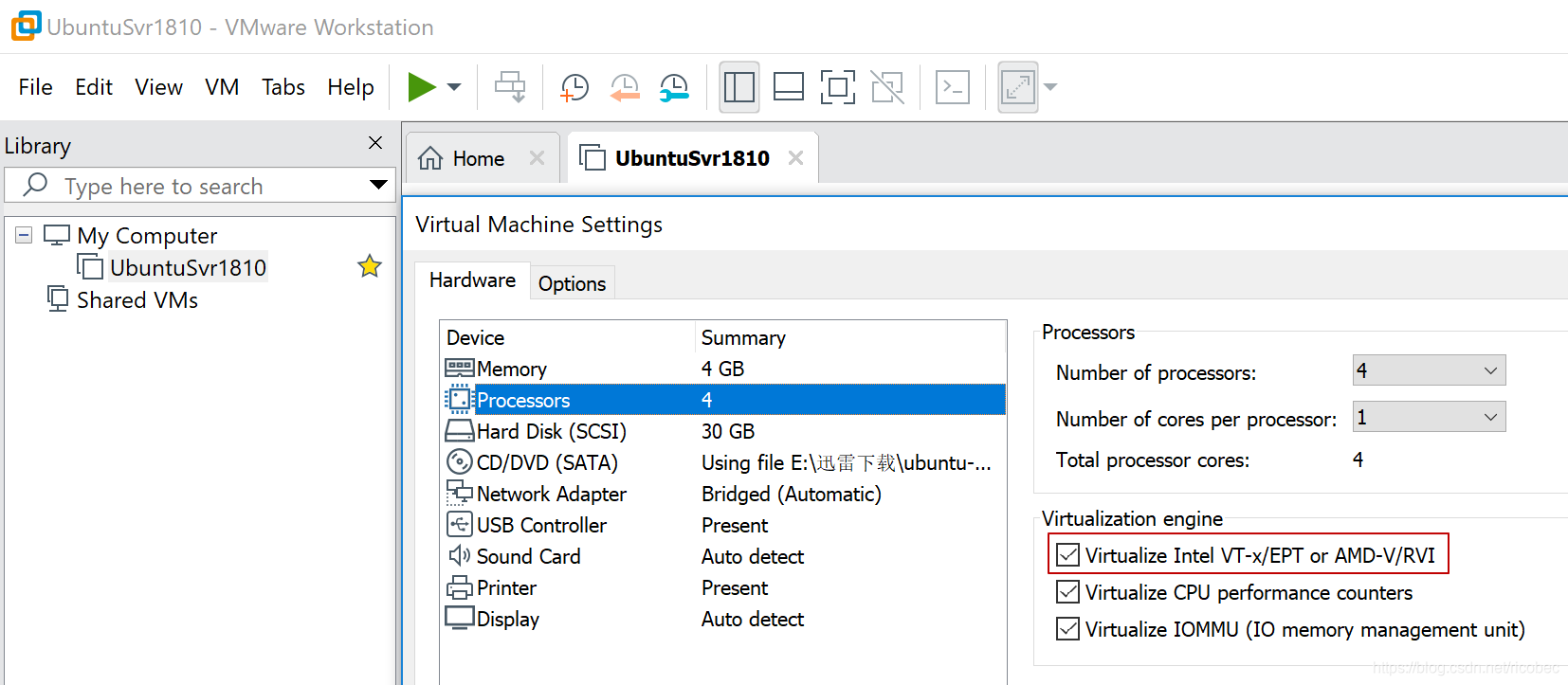Open stretch guest dropdown arrow
The image size is (1568, 685).
click(x=1050, y=87)
